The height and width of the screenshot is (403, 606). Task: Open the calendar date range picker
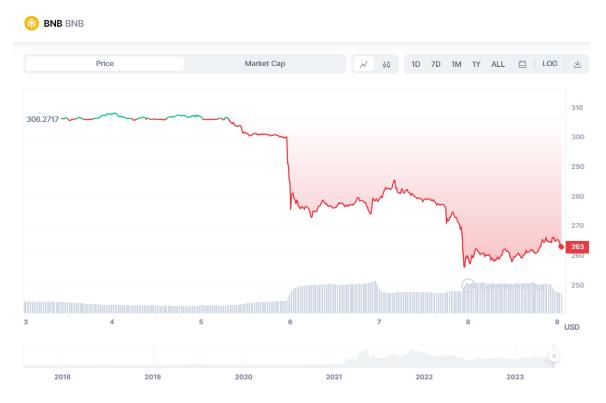pyautogui.click(x=522, y=64)
